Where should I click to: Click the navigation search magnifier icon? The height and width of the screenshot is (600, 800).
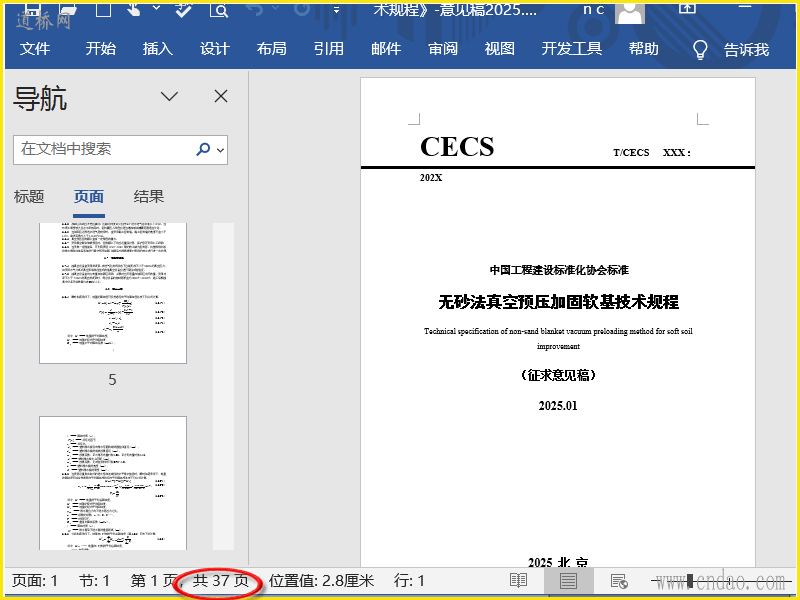click(203, 149)
